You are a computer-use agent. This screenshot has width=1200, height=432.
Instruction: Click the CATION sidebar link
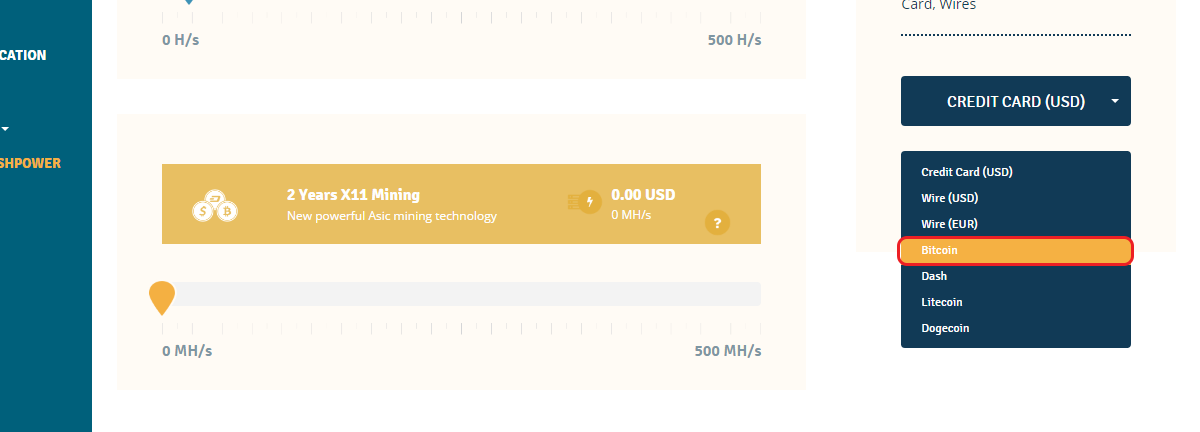[23, 55]
